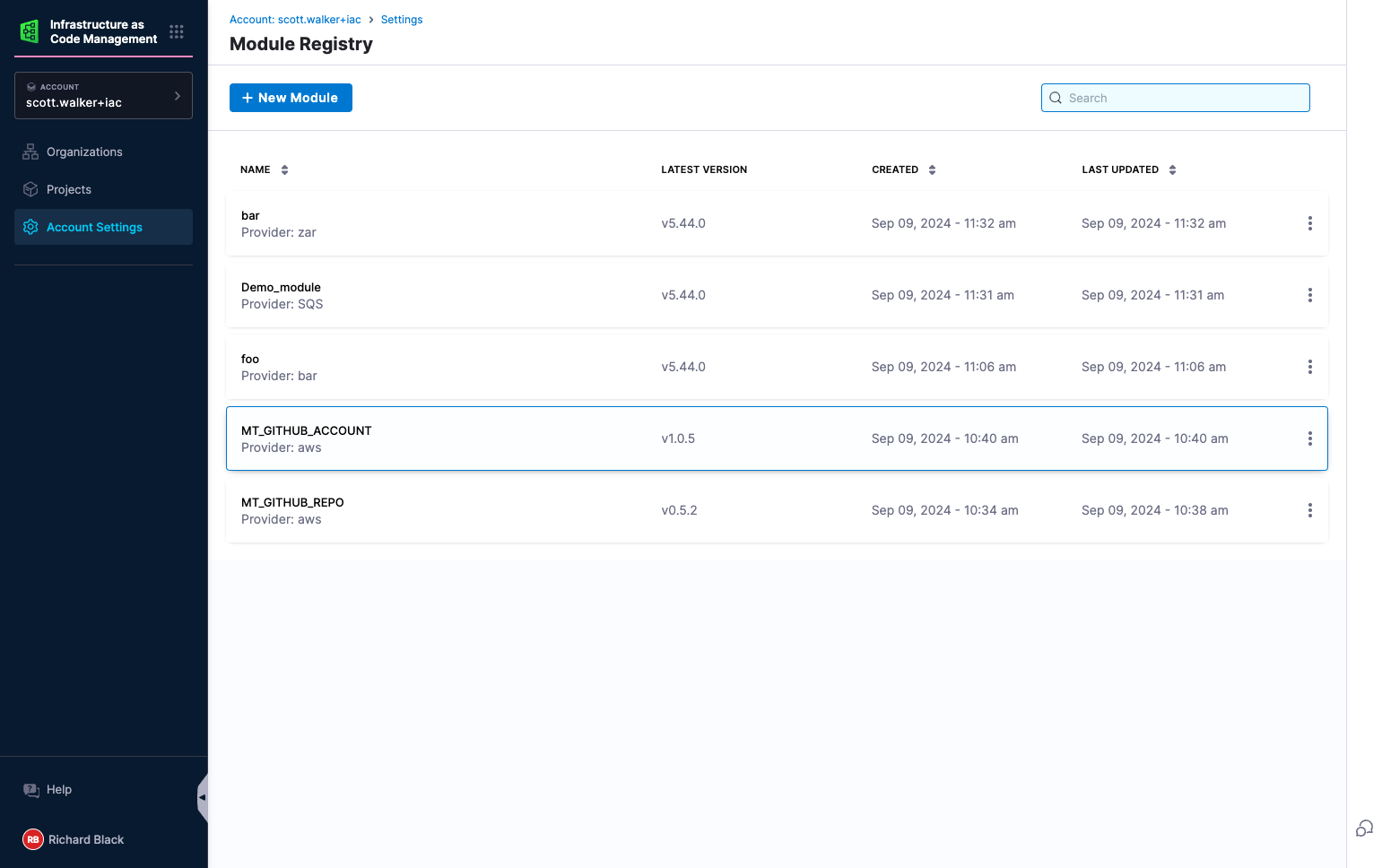Click version v1.0.5 cell
This screenshot has height=868, width=1382.
coord(678,438)
